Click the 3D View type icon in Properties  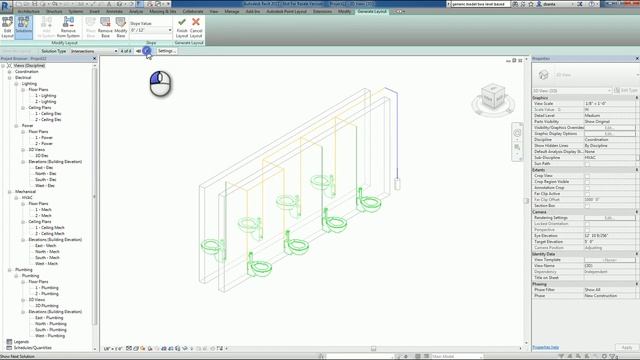543,75
